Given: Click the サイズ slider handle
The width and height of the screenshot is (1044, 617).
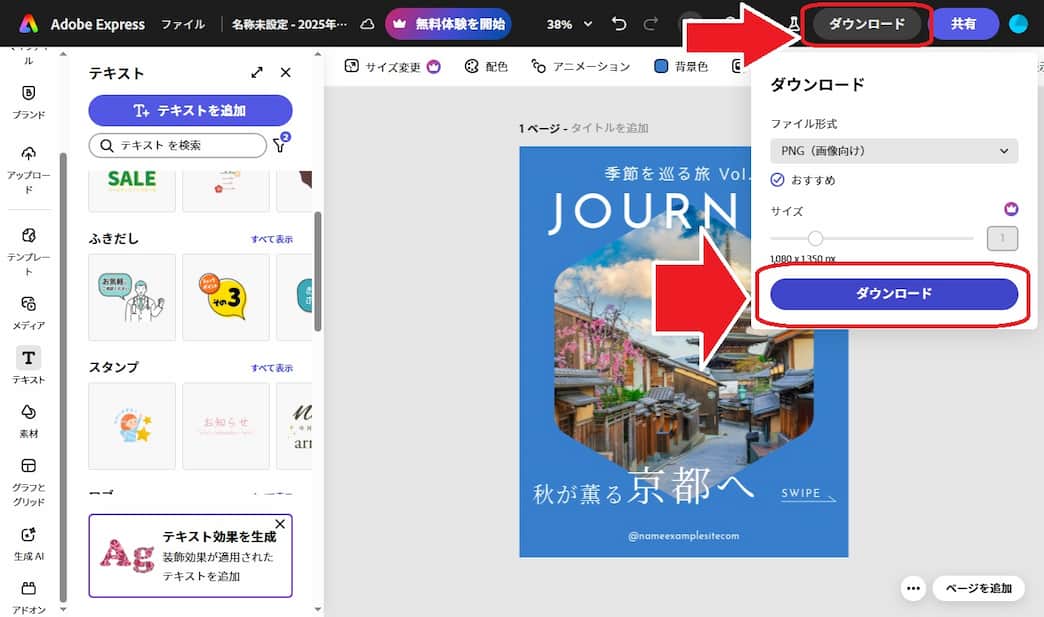Looking at the screenshot, I should (815, 238).
